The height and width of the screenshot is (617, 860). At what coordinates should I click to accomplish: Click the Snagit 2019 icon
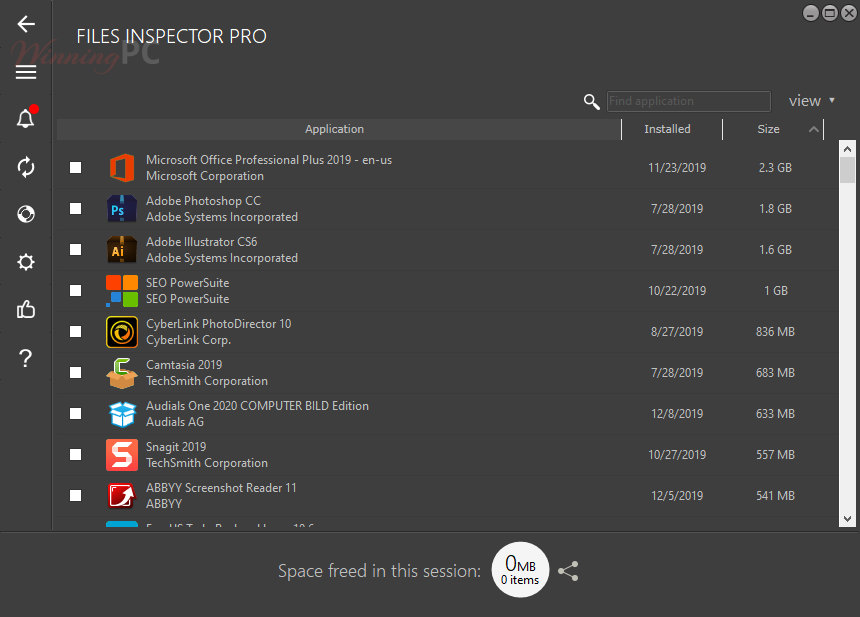click(x=122, y=455)
